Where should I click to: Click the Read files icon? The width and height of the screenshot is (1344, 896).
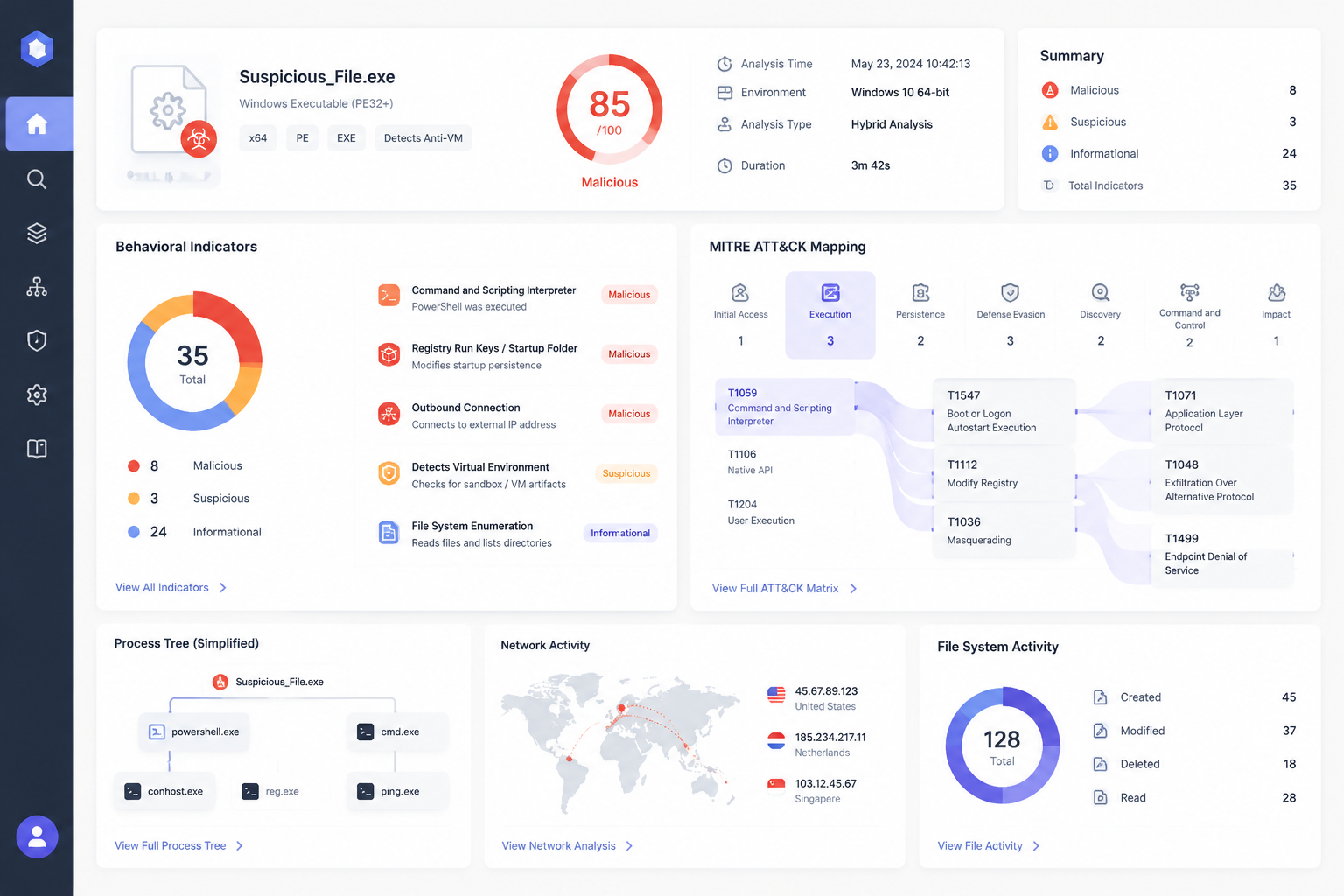(x=1101, y=797)
